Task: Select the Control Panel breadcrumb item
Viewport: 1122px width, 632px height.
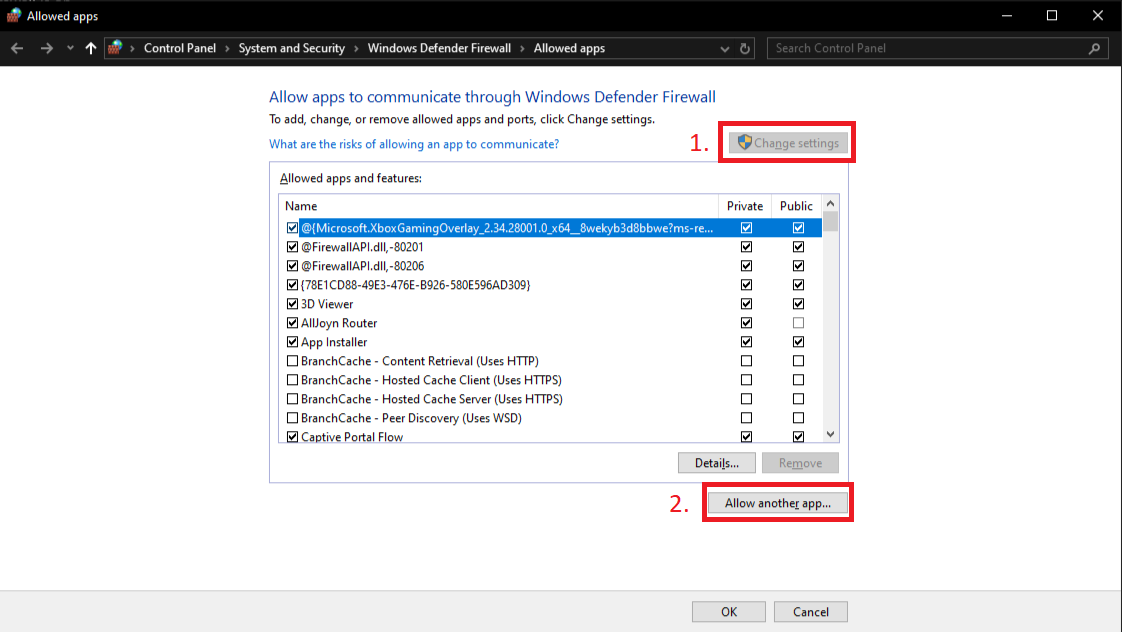Action: tap(180, 48)
